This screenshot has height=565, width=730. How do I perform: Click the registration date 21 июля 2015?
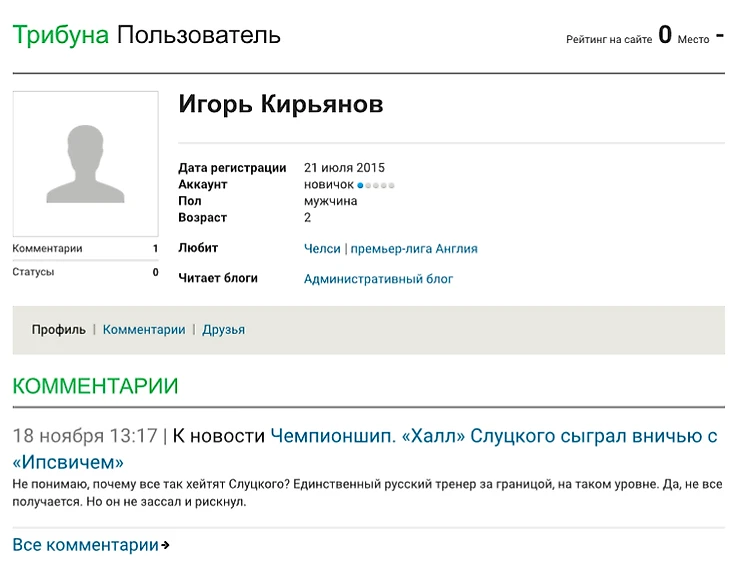click(x=344, y=168)
